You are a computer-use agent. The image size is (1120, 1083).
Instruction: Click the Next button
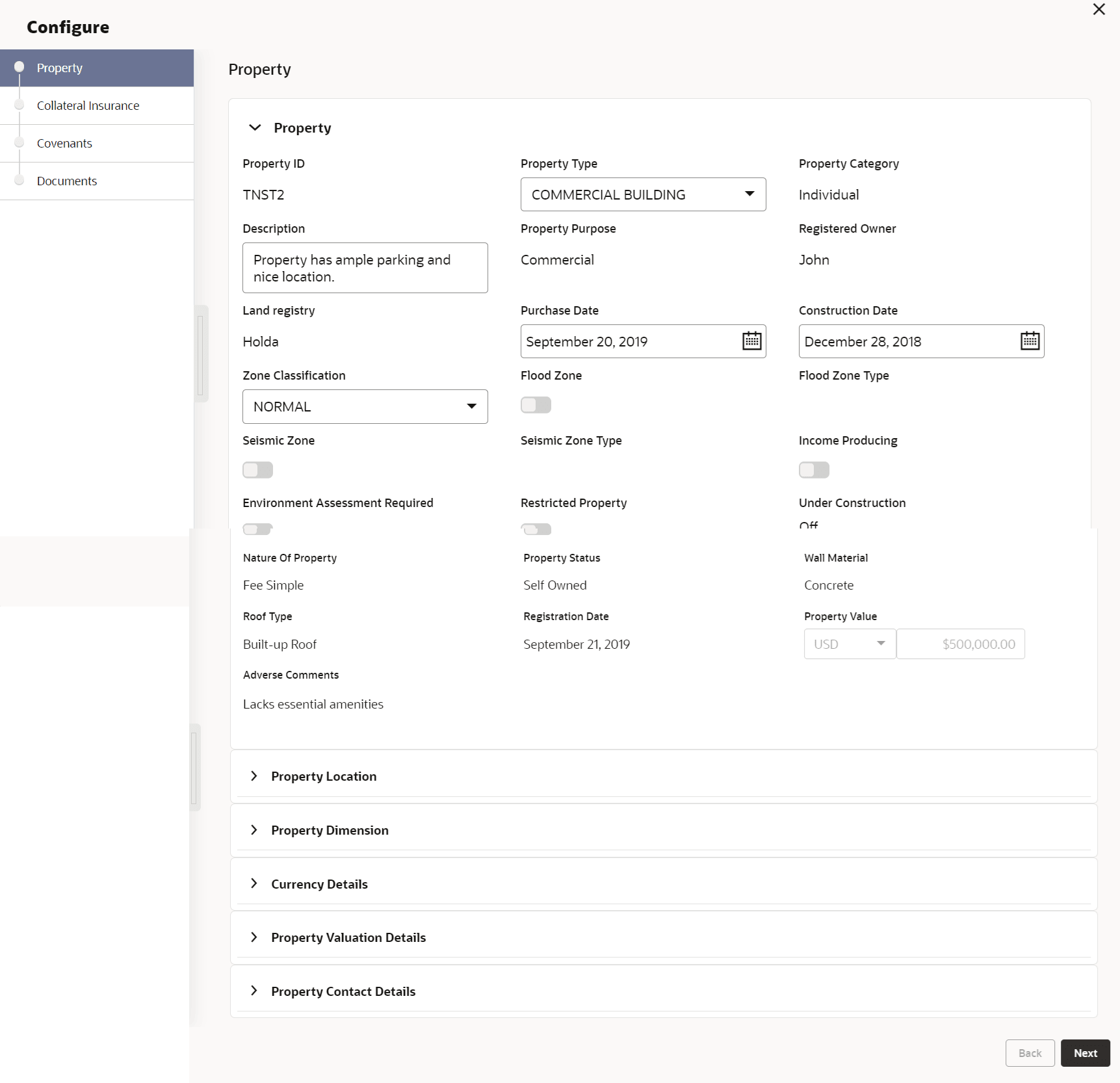[x=1085, y=1053]
